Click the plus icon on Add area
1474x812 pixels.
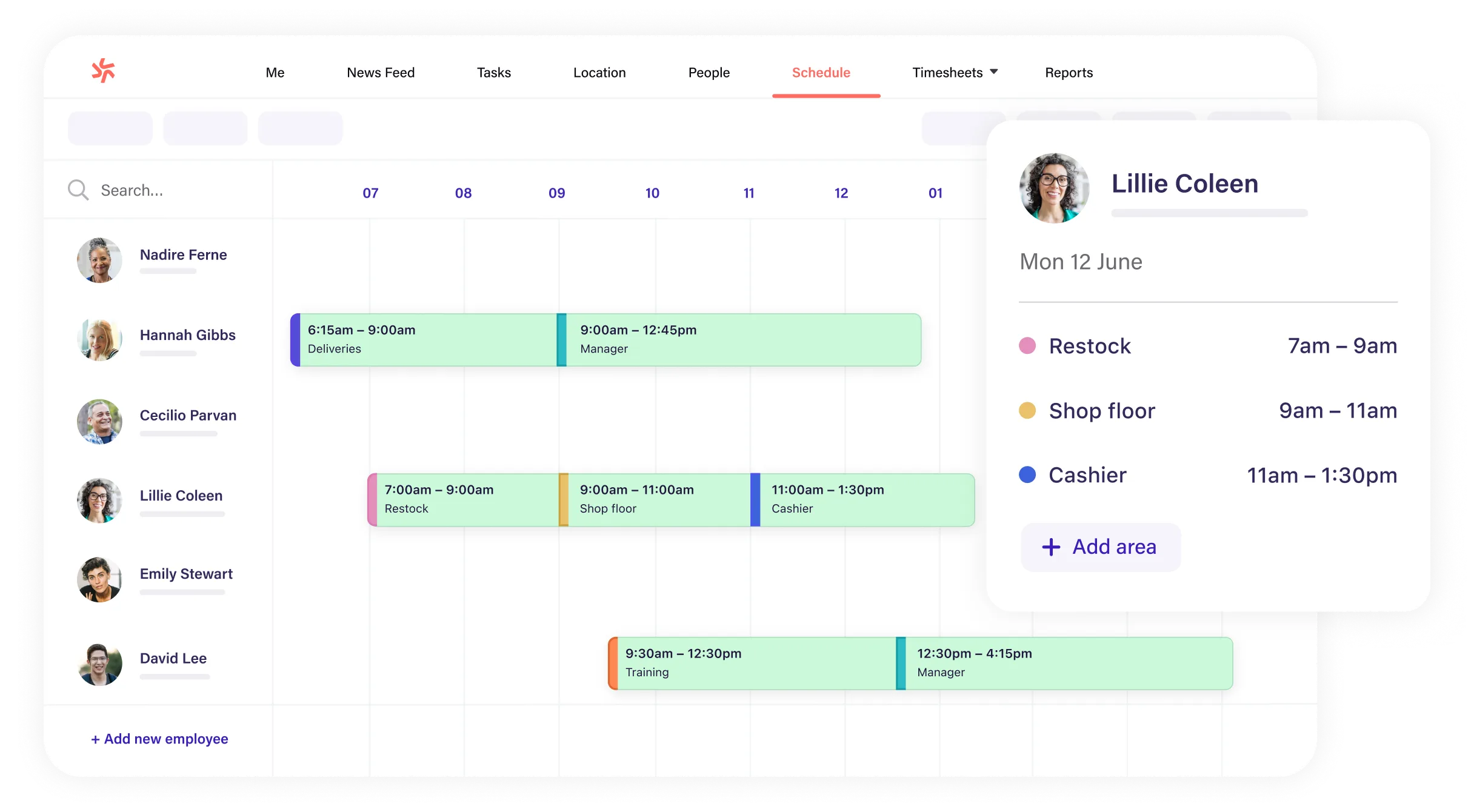1050,547
